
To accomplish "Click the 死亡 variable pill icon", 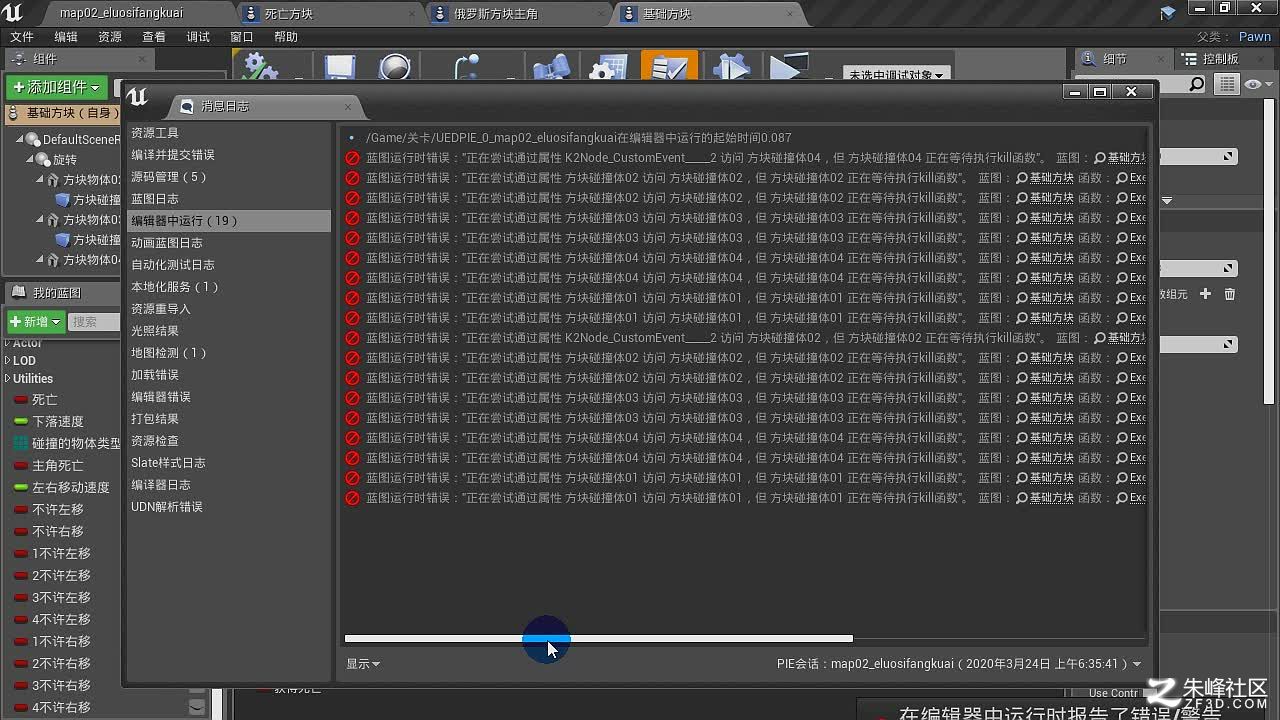I will coord(20,400).
